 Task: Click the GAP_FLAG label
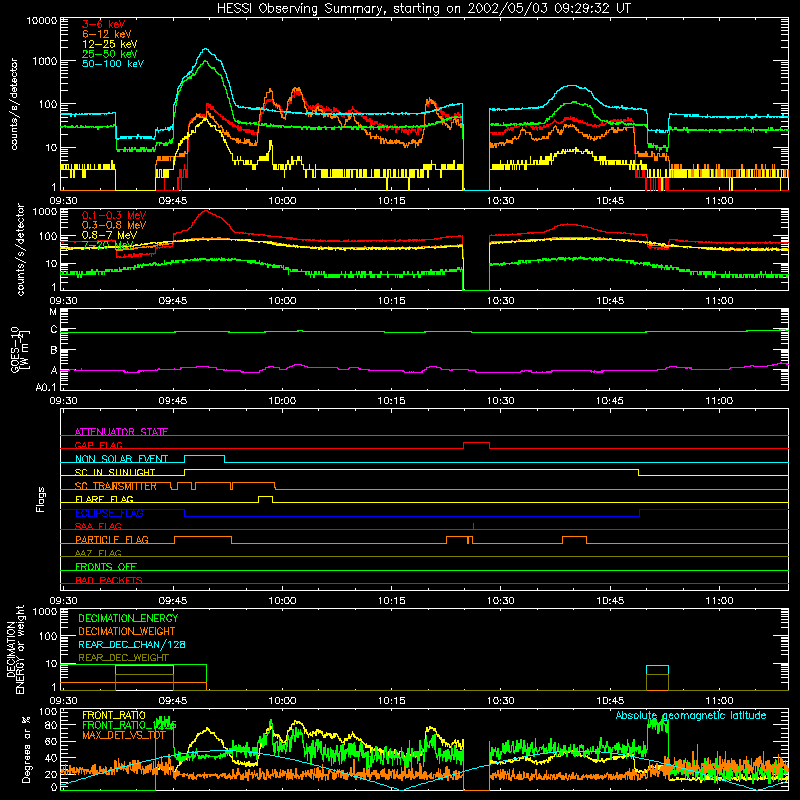tap(98, 445)
